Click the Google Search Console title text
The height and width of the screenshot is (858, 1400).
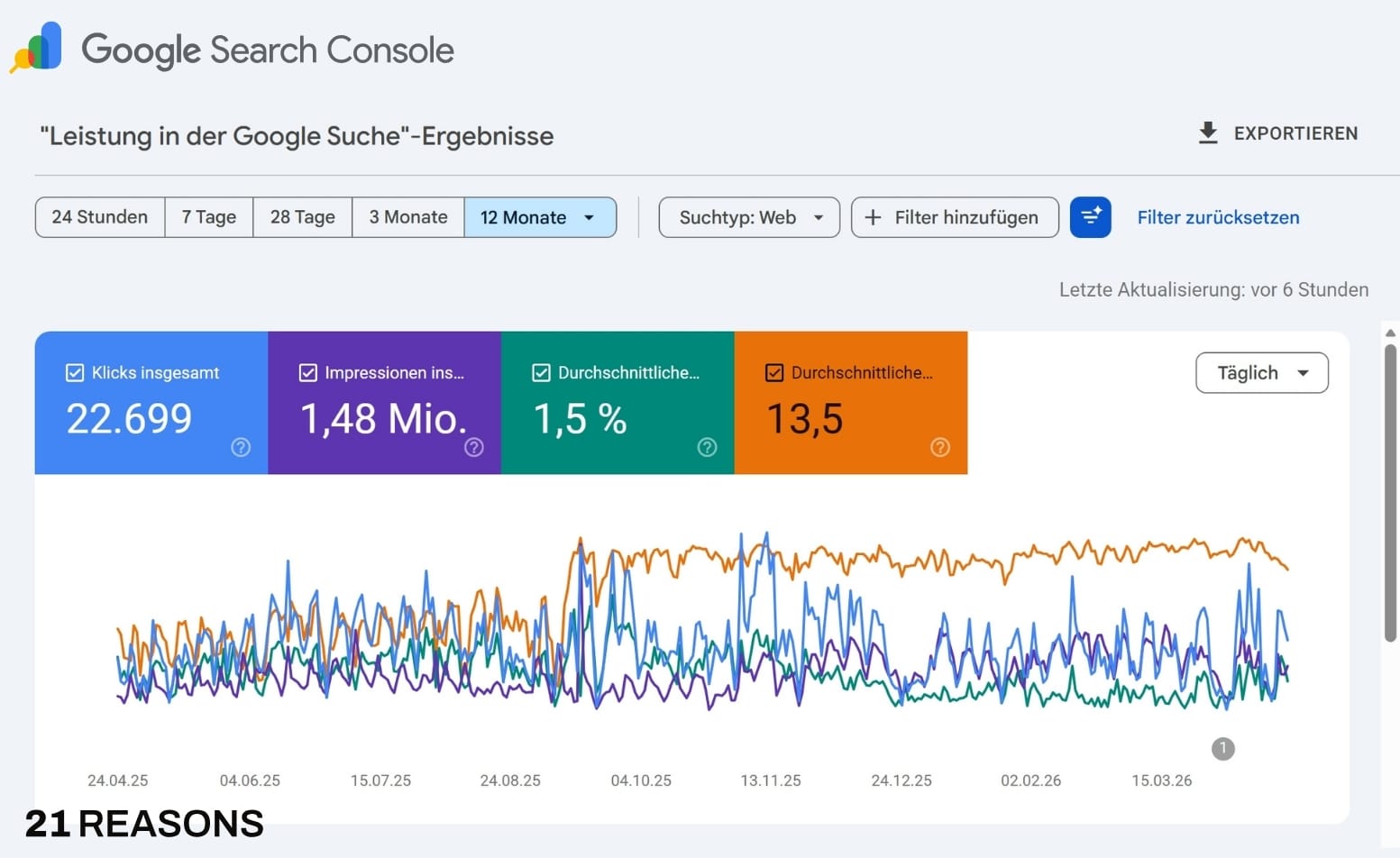[268, 50]
